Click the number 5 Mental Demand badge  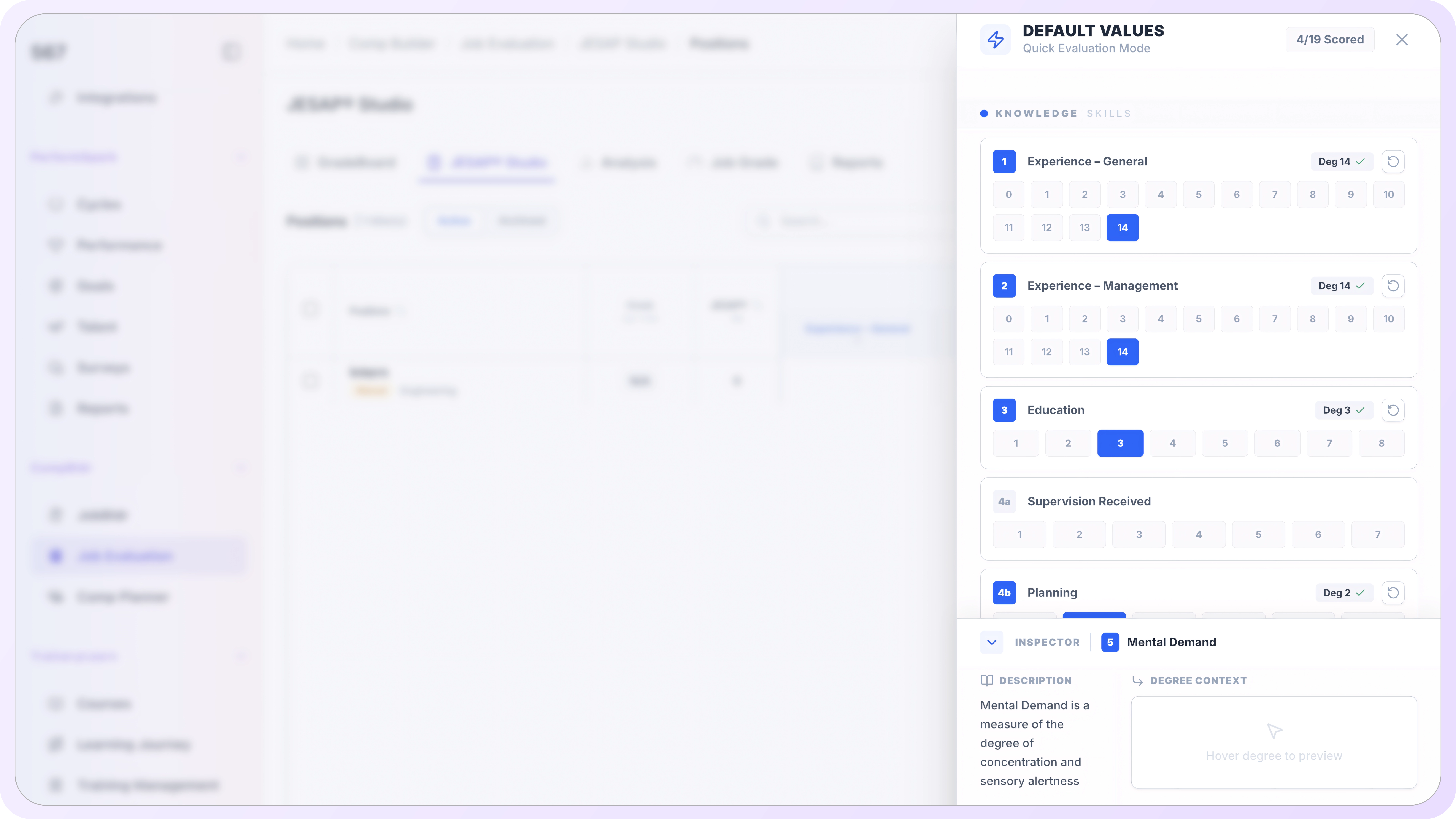(1110, 642)
